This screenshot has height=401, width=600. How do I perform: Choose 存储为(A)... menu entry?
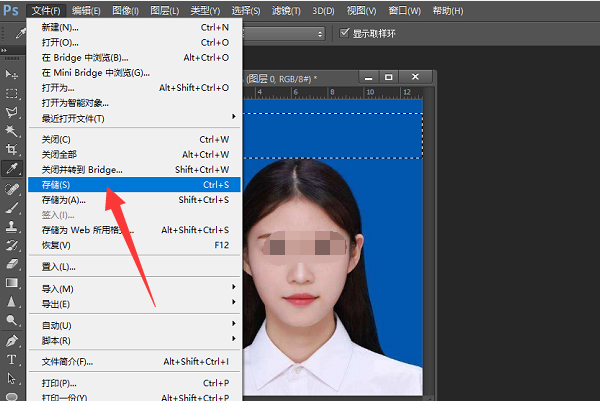tap(134, 200)
